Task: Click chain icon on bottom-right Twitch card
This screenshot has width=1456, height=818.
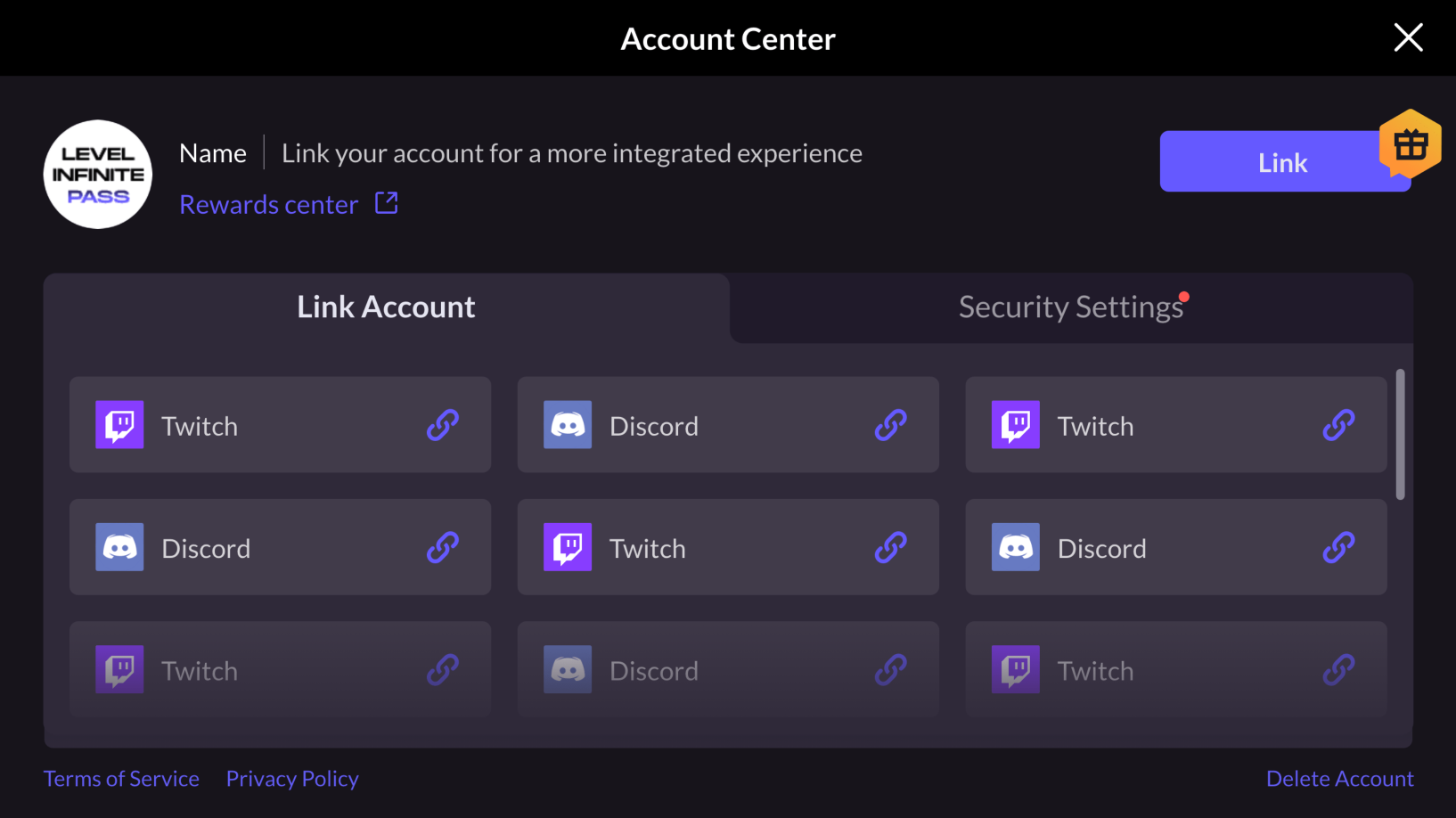Action: point(1338,669)
